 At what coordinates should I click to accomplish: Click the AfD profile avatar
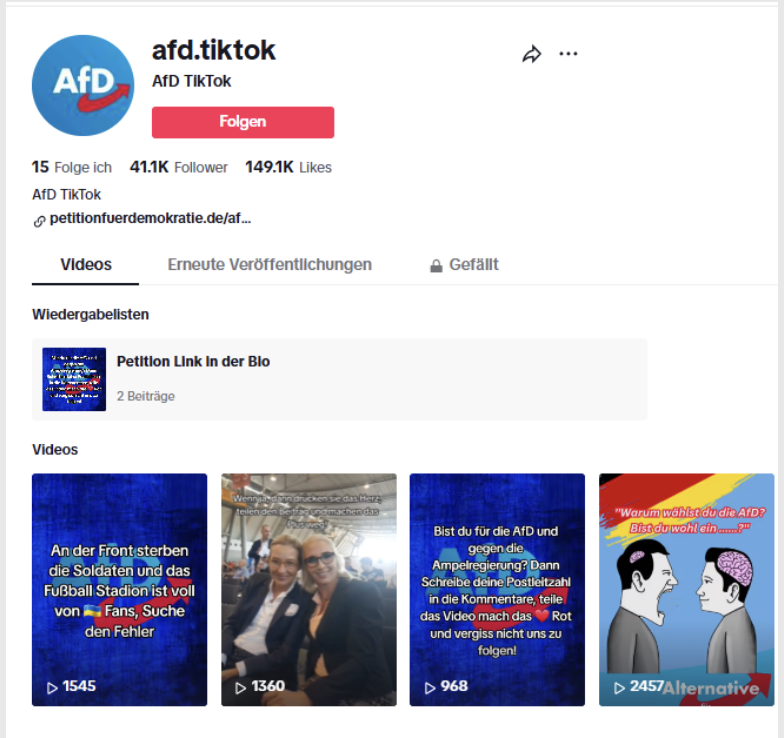tap(83, 86)
